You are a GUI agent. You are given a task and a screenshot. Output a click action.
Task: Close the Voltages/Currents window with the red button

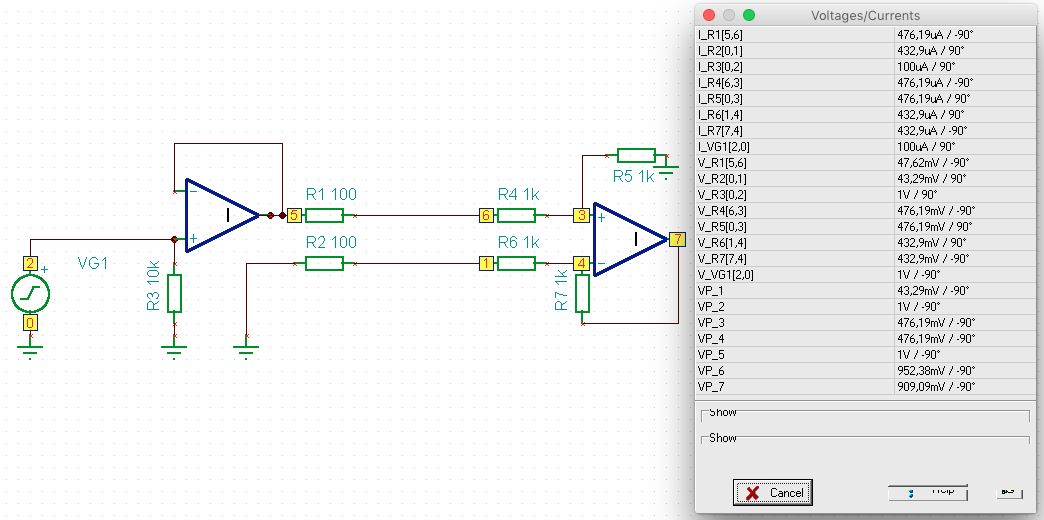pos(708,15)
